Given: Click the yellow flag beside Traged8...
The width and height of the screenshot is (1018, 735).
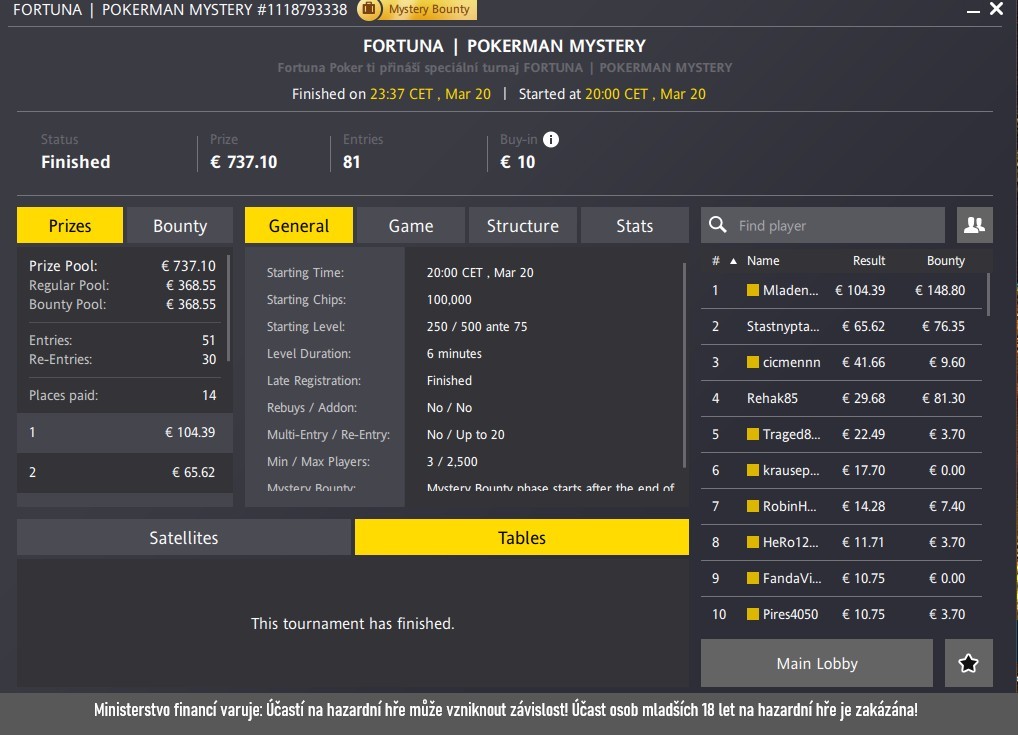Looking at the screenshot, I should point(752,434).
